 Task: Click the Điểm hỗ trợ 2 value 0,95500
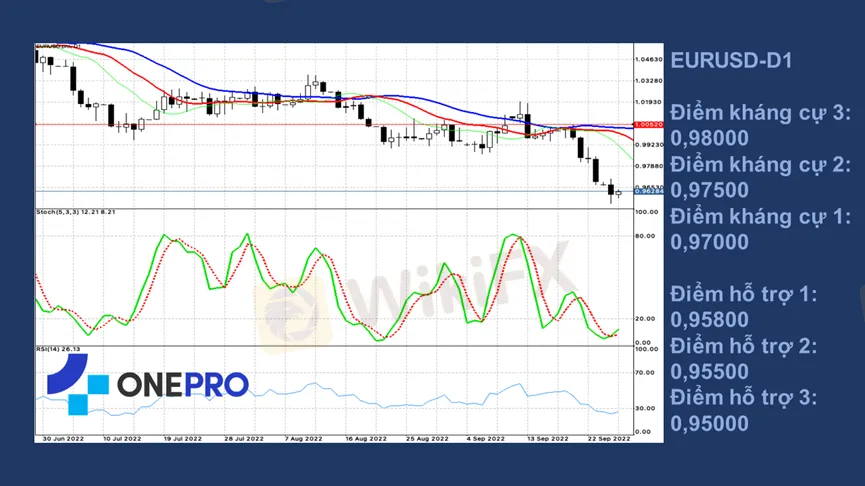click(x=709, y=372)
